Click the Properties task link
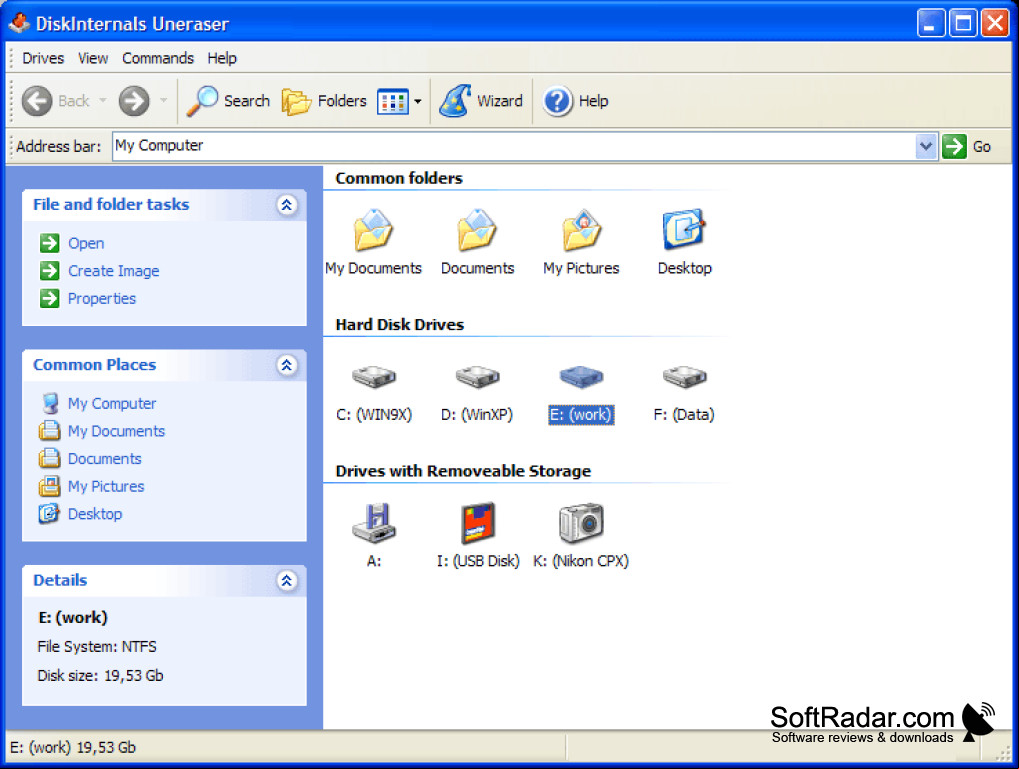 coord(102,298)
